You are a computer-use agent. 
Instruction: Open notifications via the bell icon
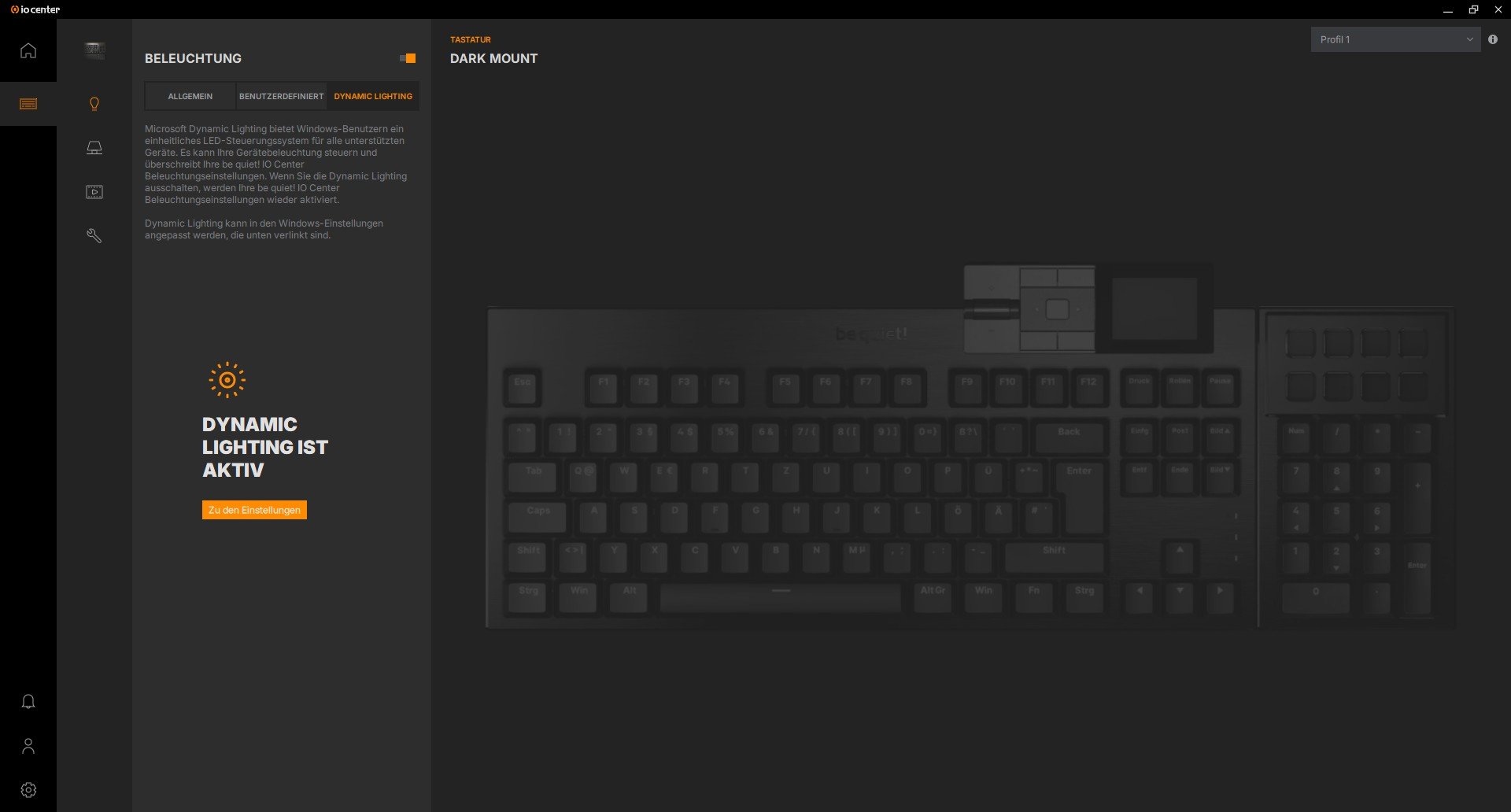pos(28,701)
